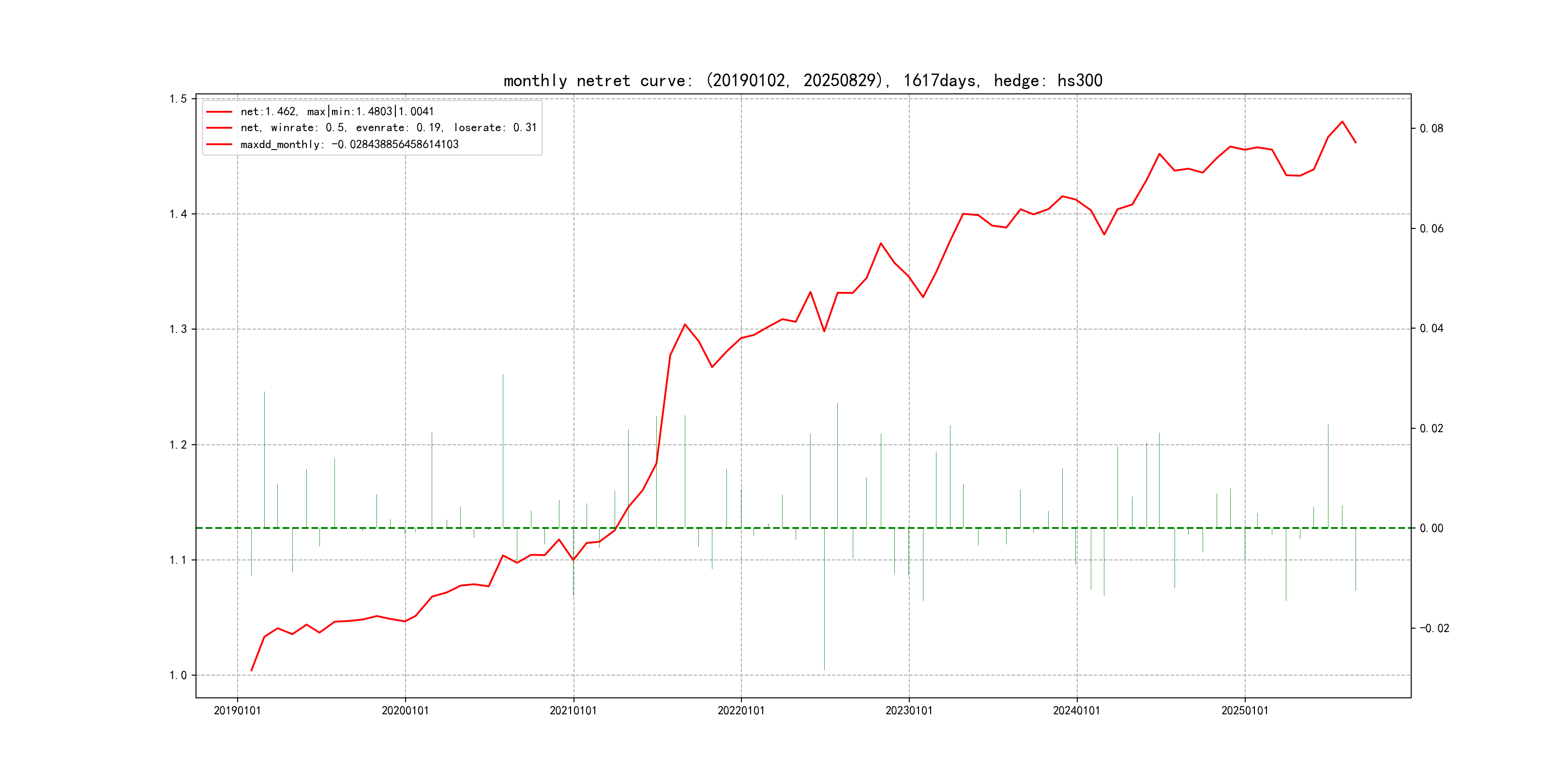Viewport: 1568px width, 784px height.
Task: Click the 20190101 x-axis label
Action: pos(237,711)
